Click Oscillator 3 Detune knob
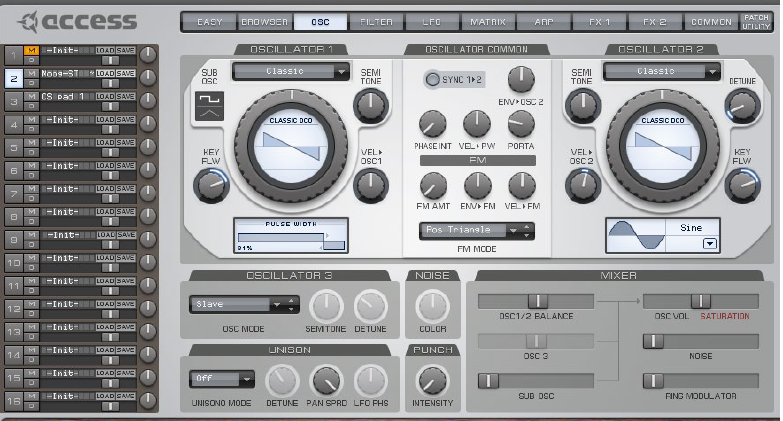The height and width of the screenshot is (421, 783). (x=371, y=306)
